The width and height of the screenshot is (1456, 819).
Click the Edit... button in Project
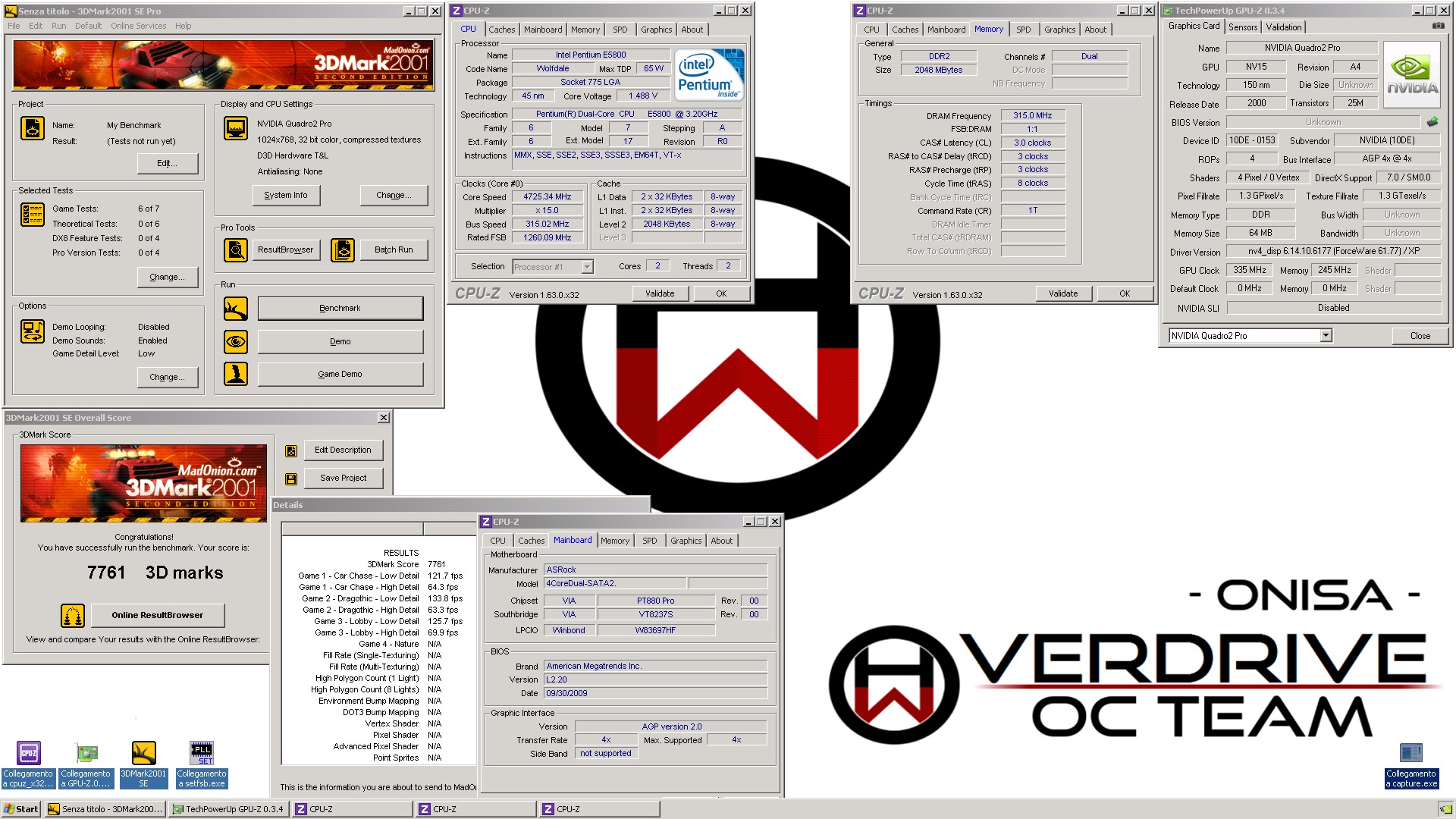point(167,163)
